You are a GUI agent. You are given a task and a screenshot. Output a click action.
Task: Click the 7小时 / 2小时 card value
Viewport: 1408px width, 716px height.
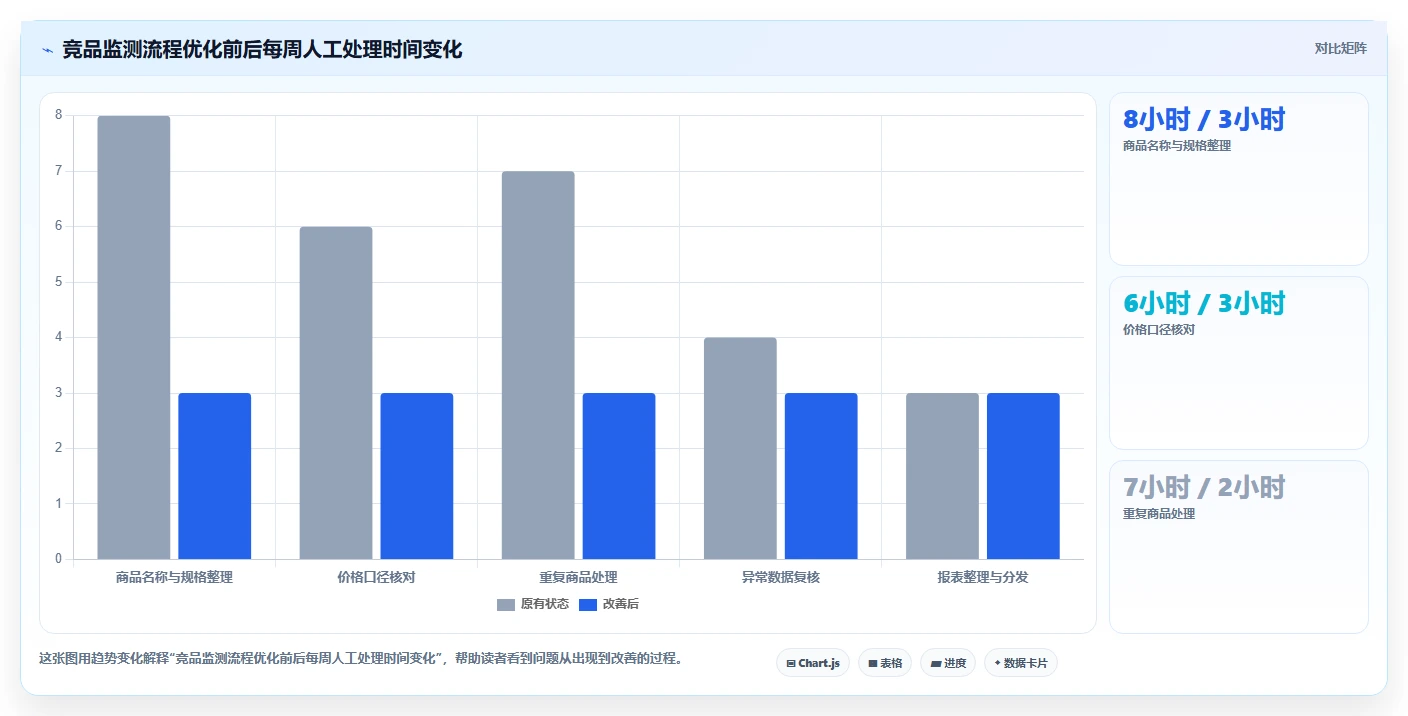[1204, 488]
